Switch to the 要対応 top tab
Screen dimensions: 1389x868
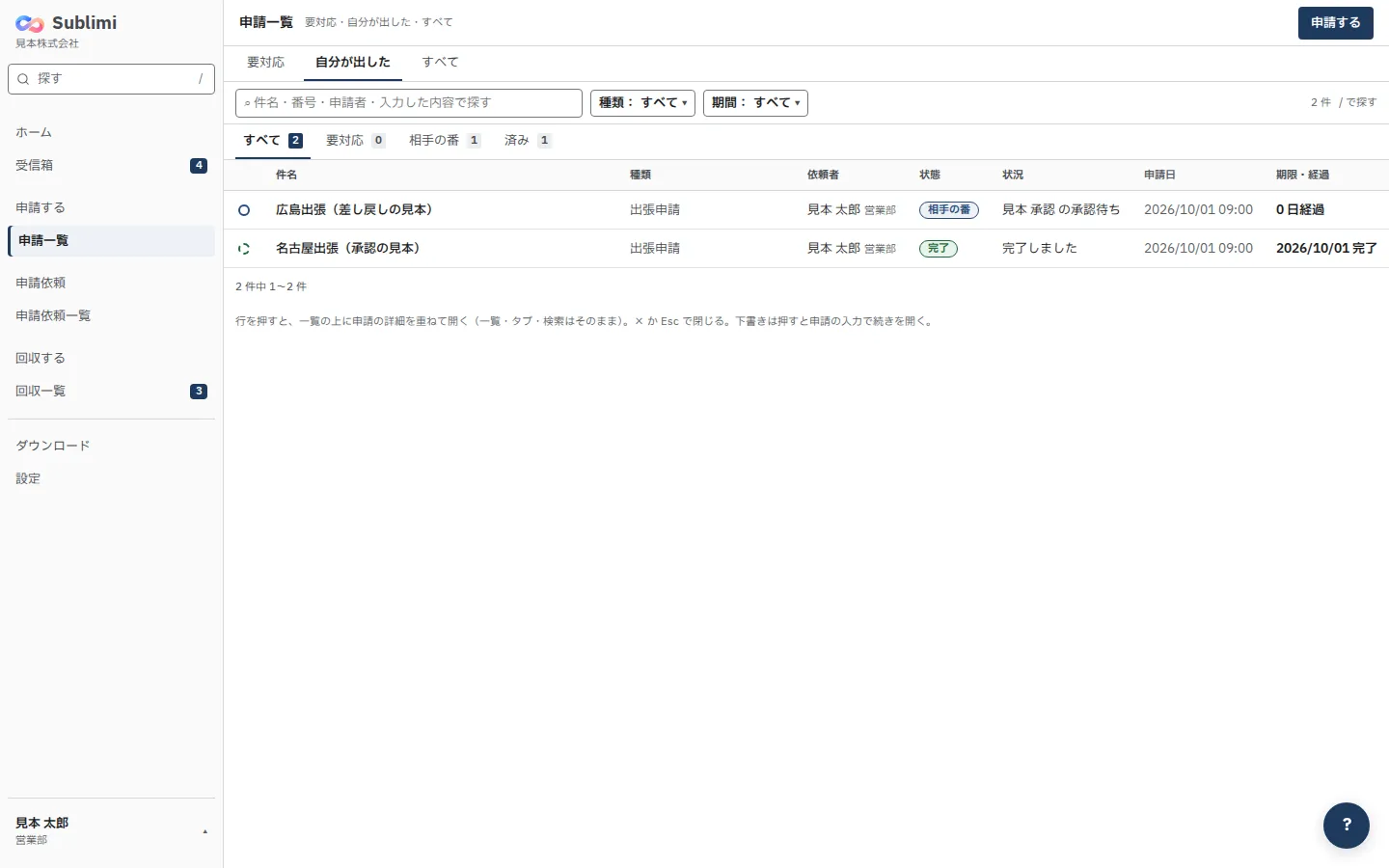pyautogui.click(x=265, y=63)
